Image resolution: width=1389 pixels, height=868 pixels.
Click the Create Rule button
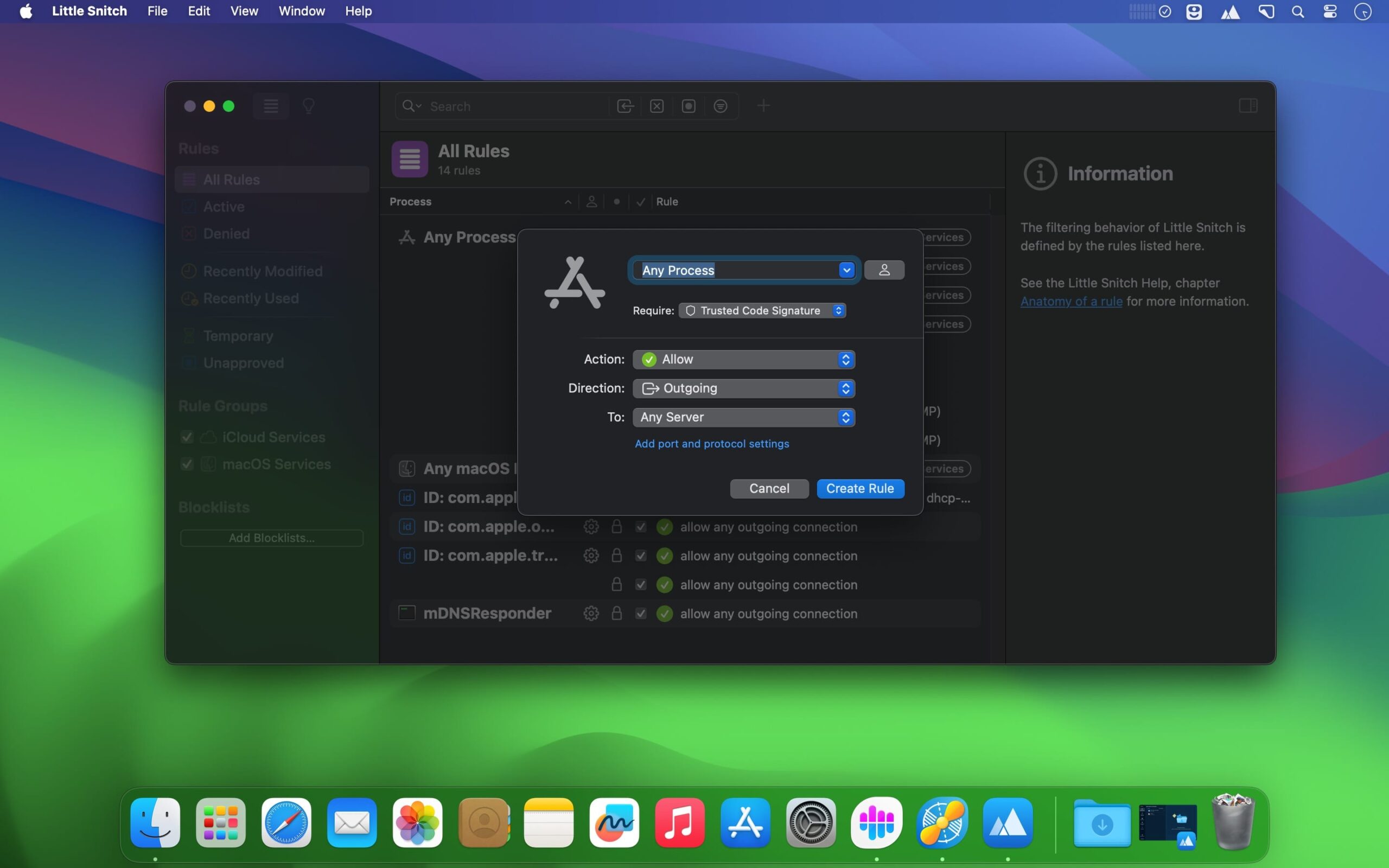[860, 489]
